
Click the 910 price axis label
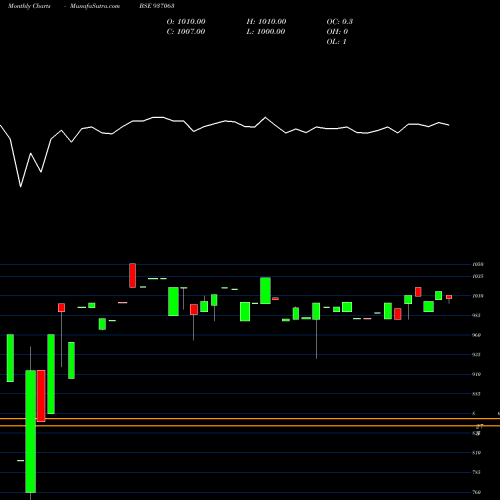[477, 374]
